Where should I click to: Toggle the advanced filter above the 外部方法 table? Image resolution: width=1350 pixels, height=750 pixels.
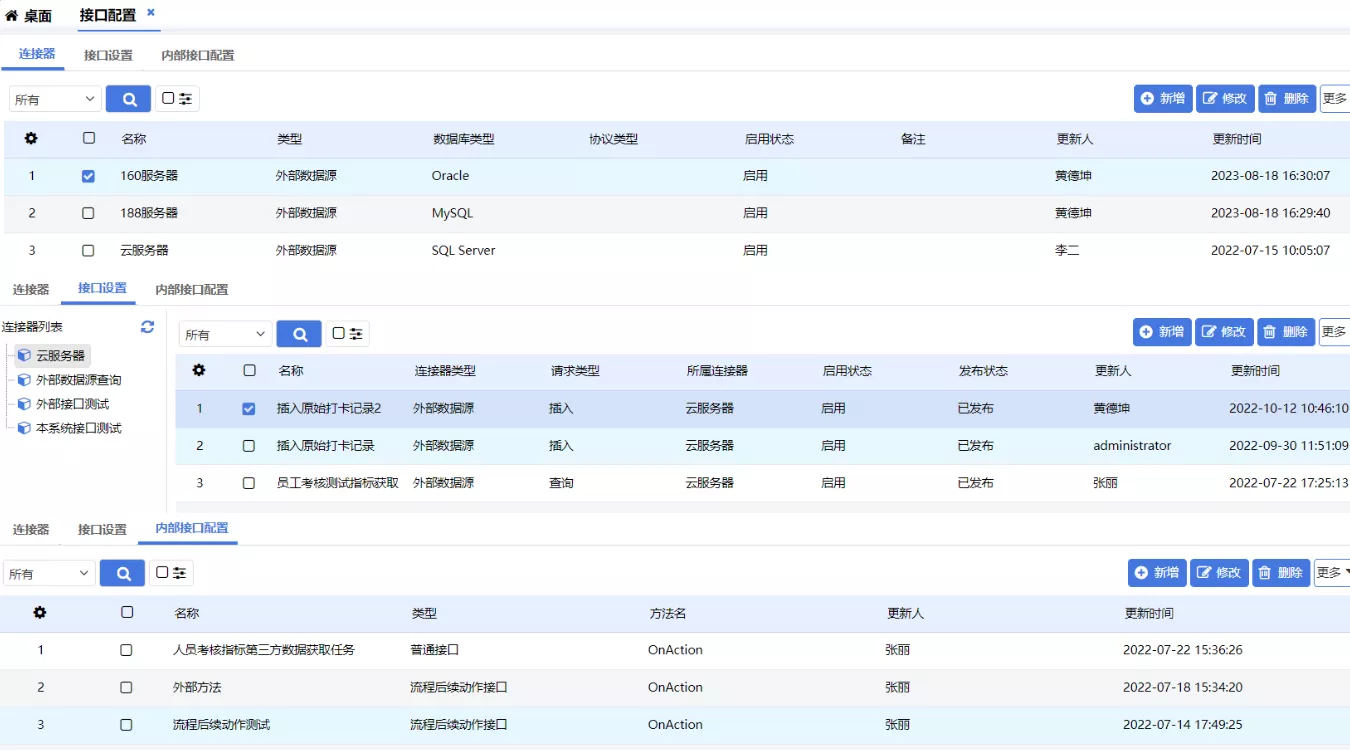[x=171, y=573]
